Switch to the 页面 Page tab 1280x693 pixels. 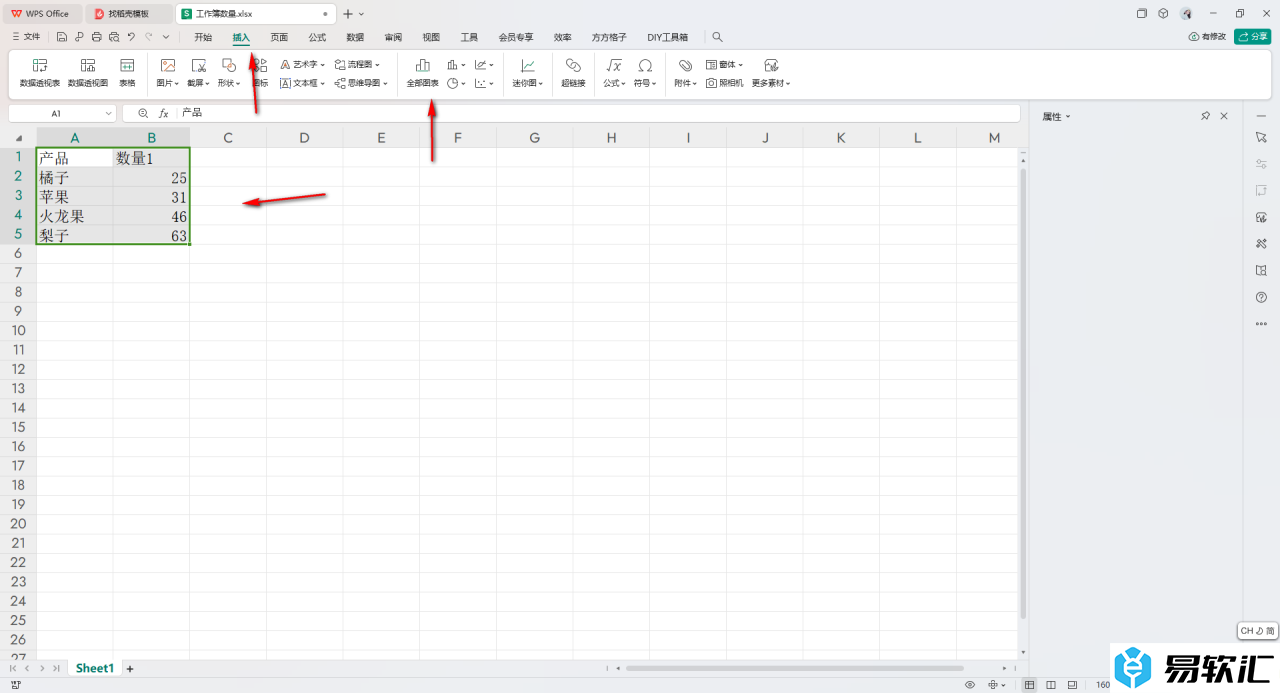pos(279,37)
